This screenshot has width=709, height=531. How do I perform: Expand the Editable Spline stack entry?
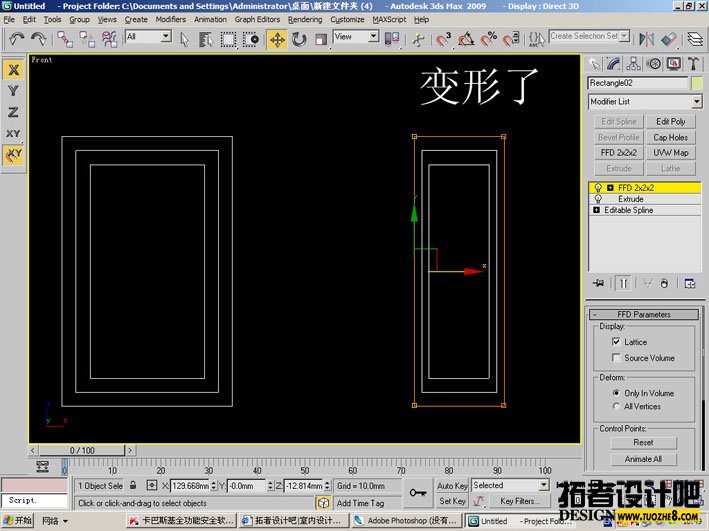pos(597,211)
